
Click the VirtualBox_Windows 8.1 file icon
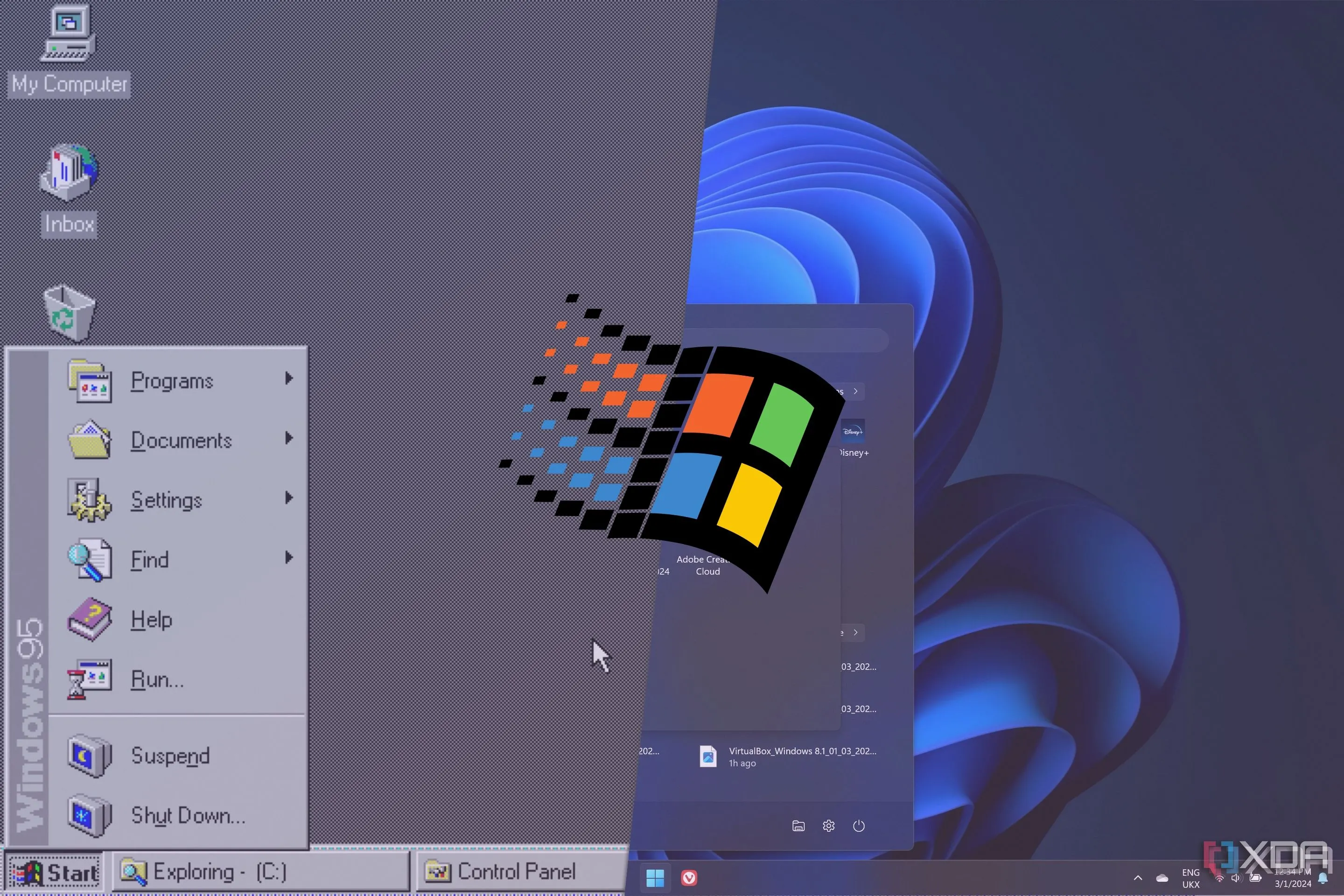(x=708, y=756)
